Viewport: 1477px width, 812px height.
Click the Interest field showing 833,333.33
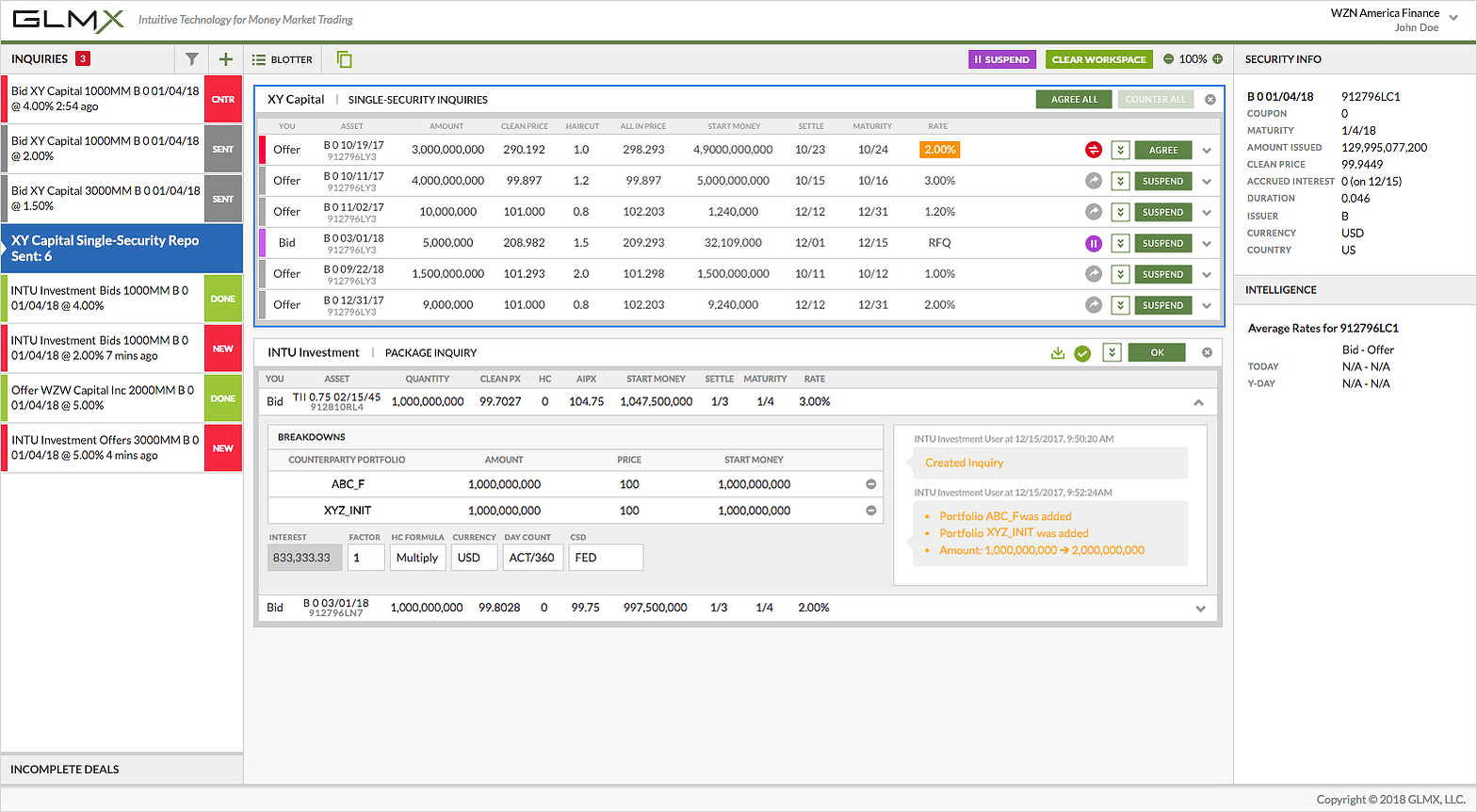(x=305, y=558)
